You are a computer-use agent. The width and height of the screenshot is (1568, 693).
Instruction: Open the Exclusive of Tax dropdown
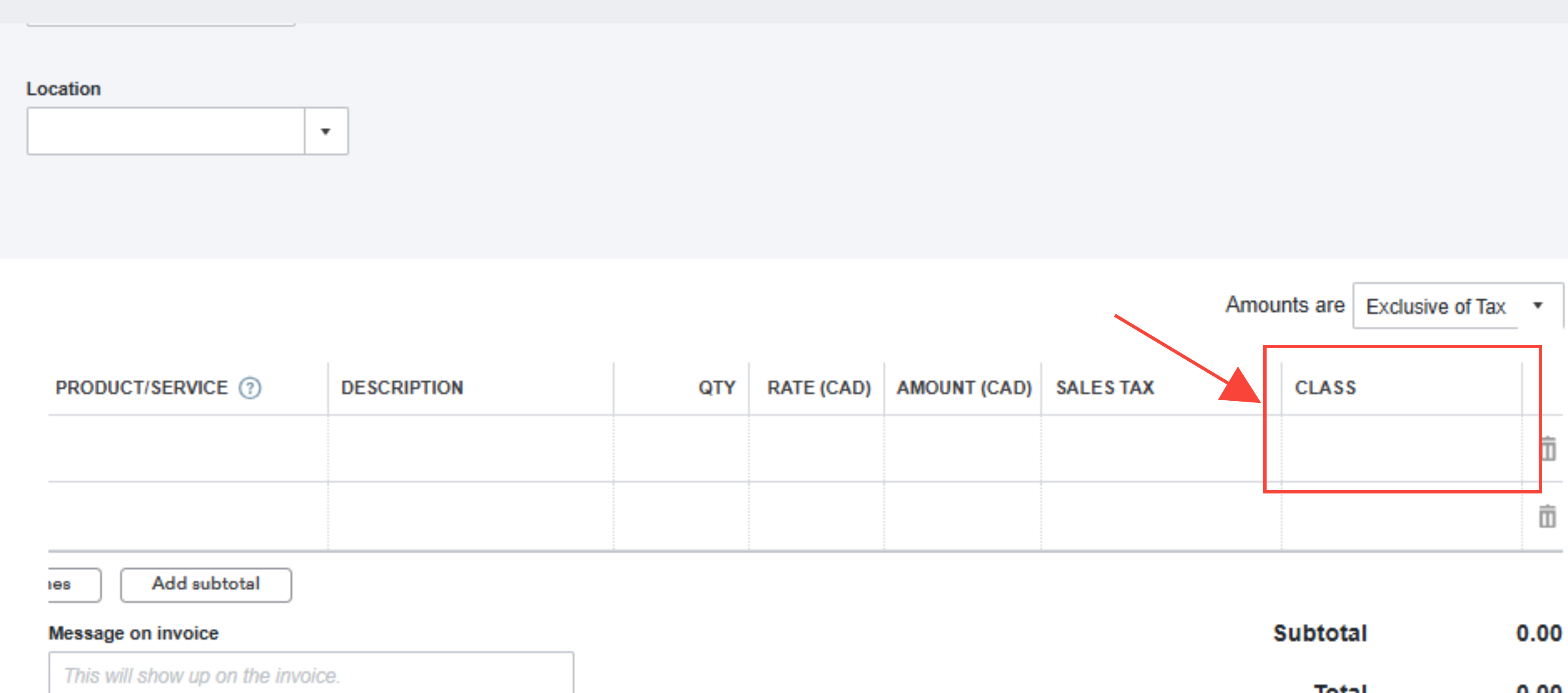[x=1457, y=306]
